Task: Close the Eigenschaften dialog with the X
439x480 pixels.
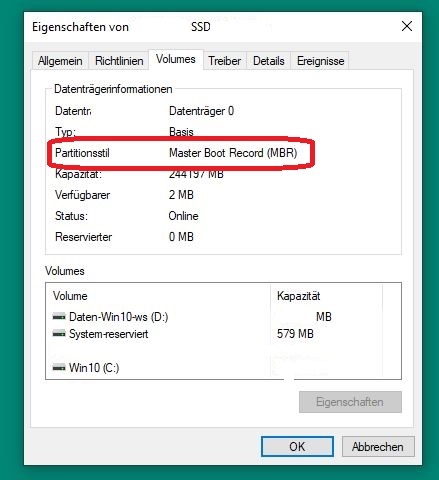Action: pos(407,26)
